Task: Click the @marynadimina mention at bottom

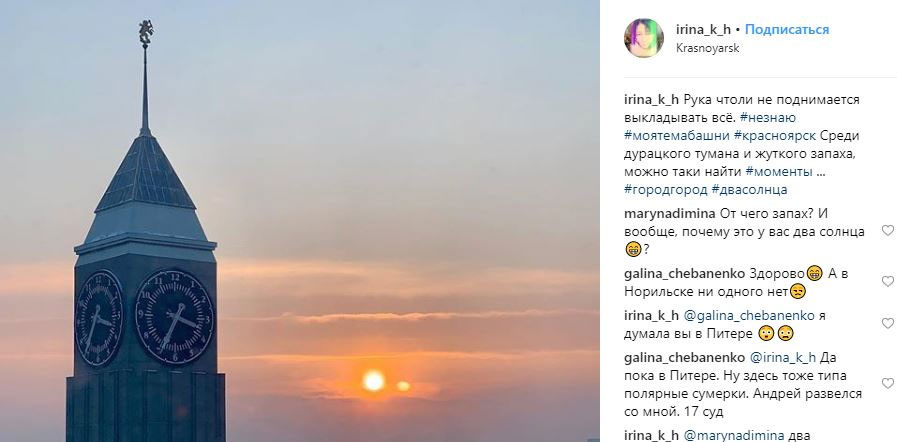Action: pos(737,436)
